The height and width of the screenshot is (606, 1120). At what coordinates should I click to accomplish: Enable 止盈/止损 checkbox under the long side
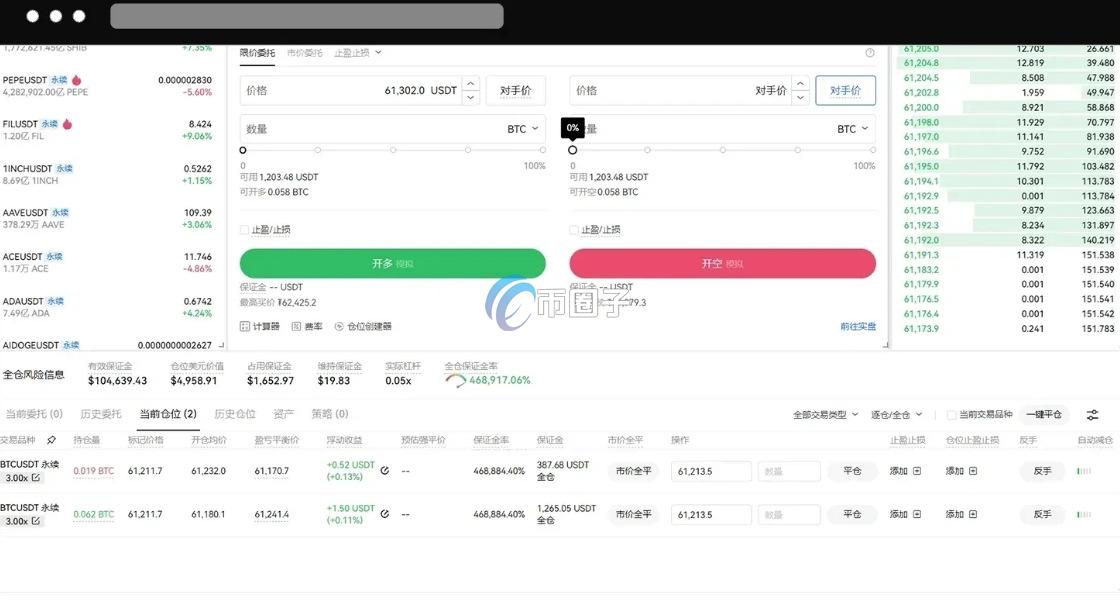pos(243,230)
